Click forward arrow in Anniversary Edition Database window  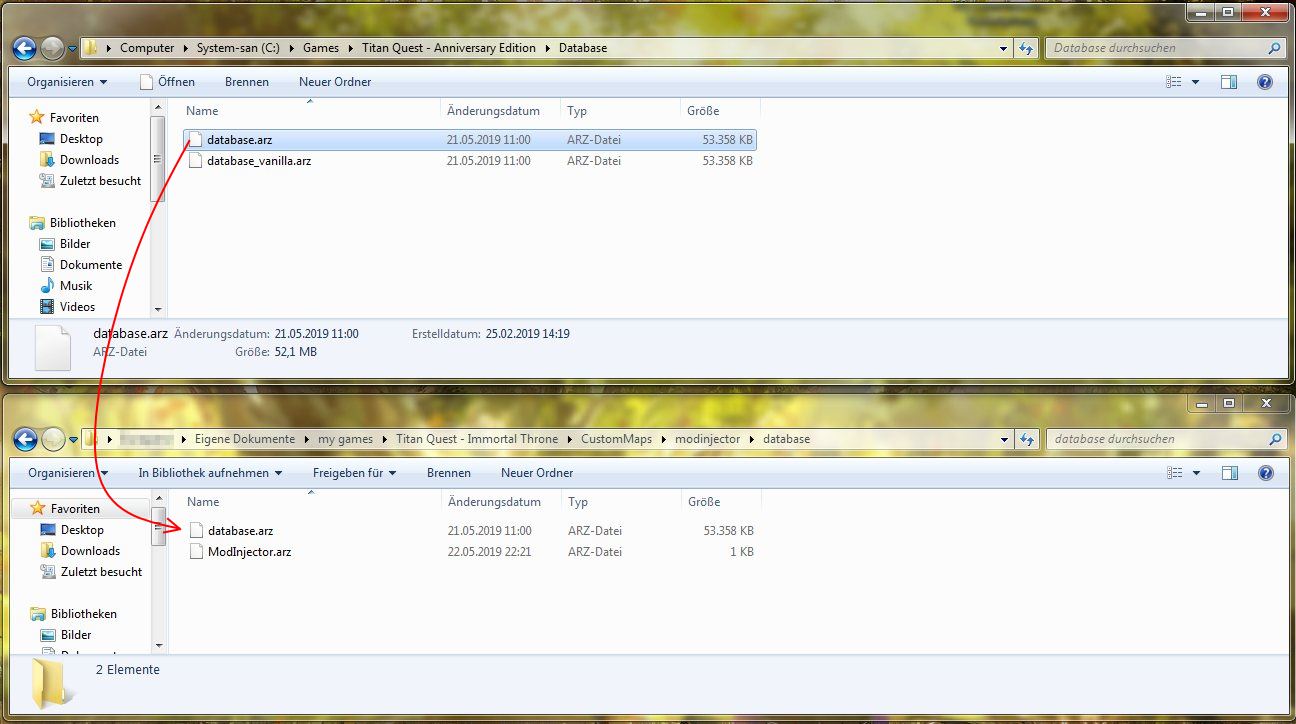click(52, 48)
